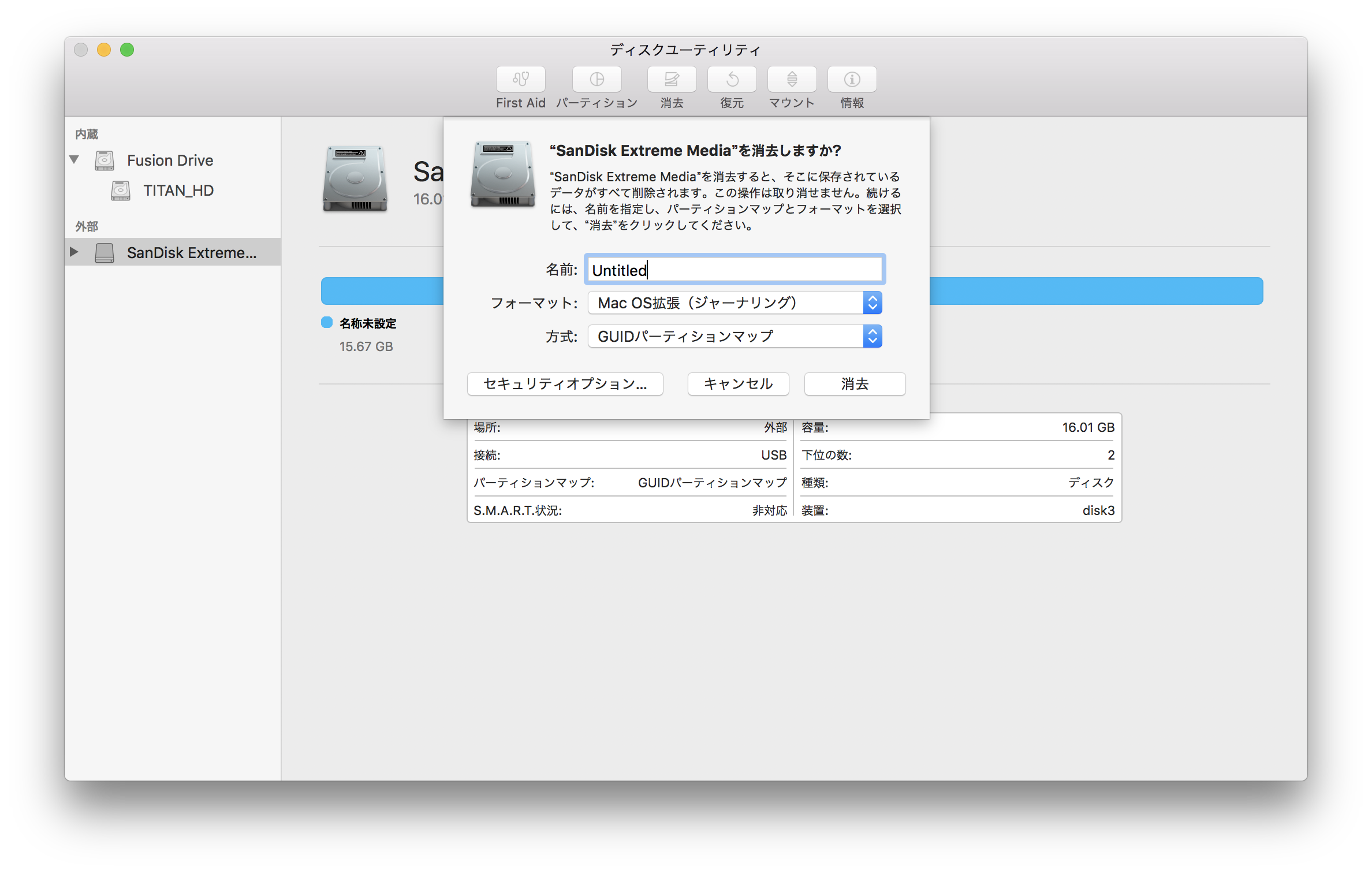Click the TITAN_HD volume icon
Image resolution: width=1372 pixels, height=873 pixels.
[121, 191]
